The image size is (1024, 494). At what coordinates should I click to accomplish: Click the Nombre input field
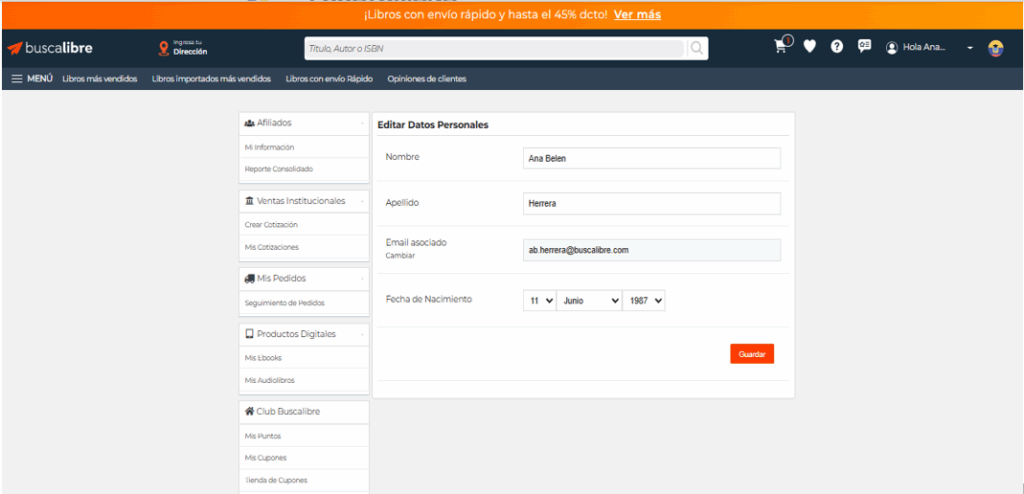pos(651,158)
